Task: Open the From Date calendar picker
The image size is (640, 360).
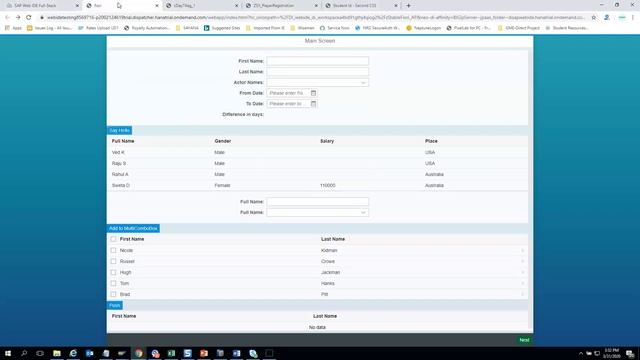Action: (313, 93)
